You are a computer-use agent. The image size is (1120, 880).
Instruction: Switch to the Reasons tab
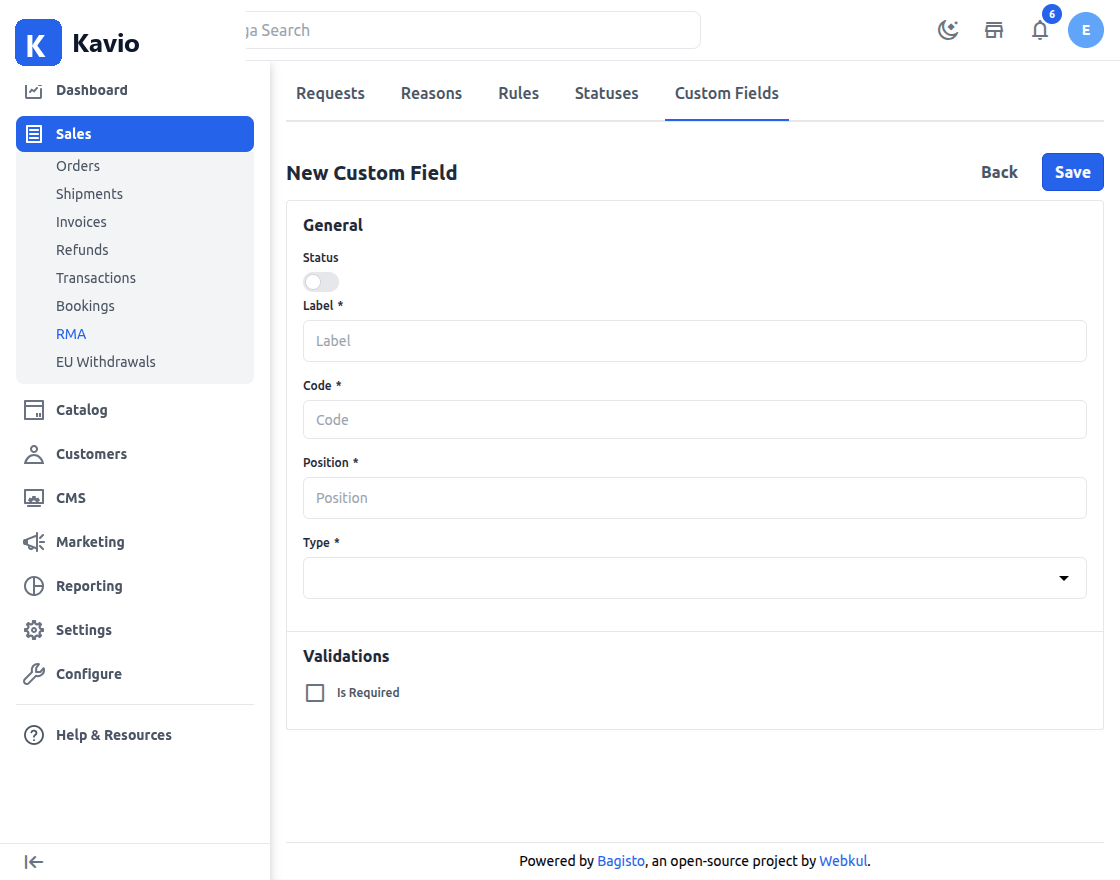coord(431,94)
